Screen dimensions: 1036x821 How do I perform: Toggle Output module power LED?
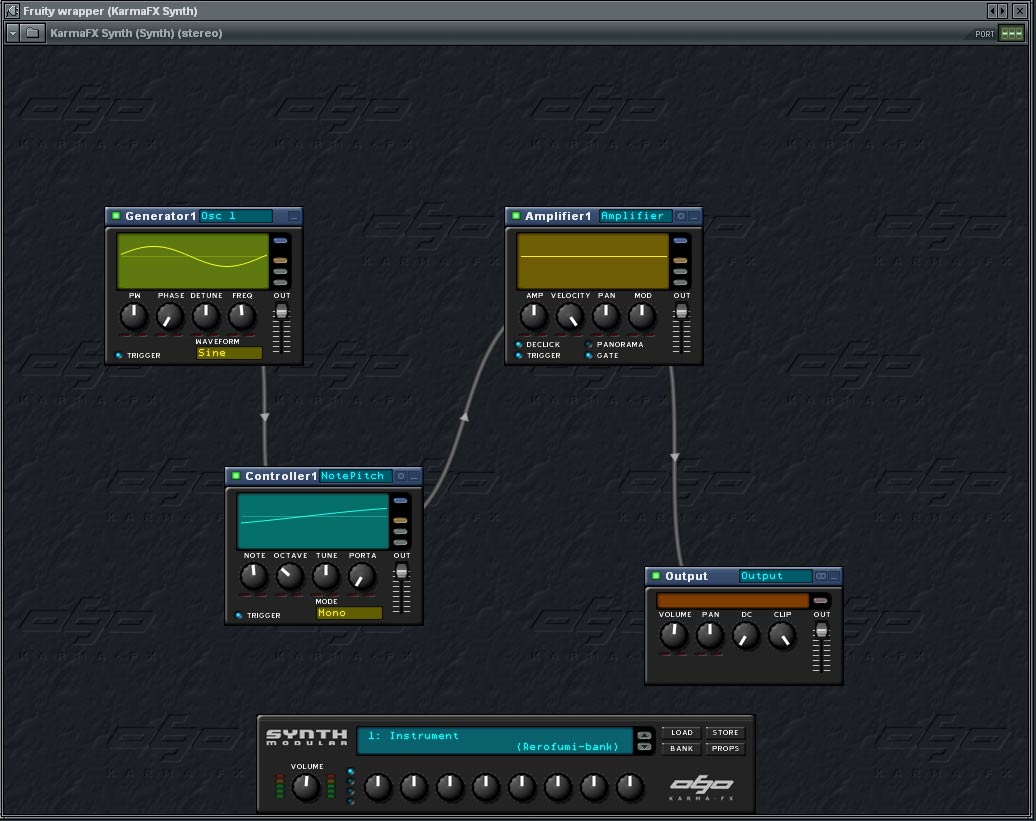655,575
